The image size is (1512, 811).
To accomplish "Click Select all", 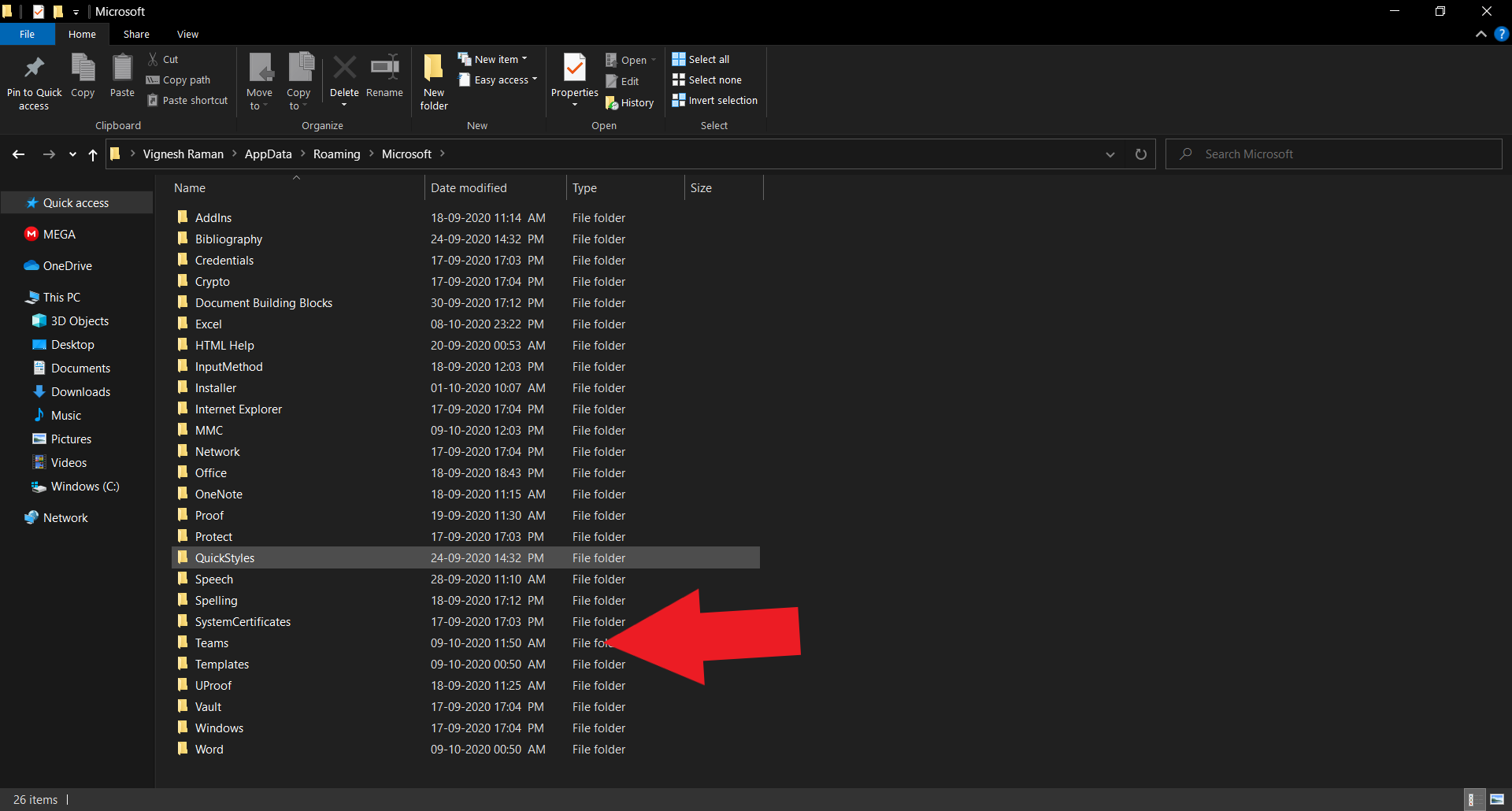I will (x=701, y=59).
